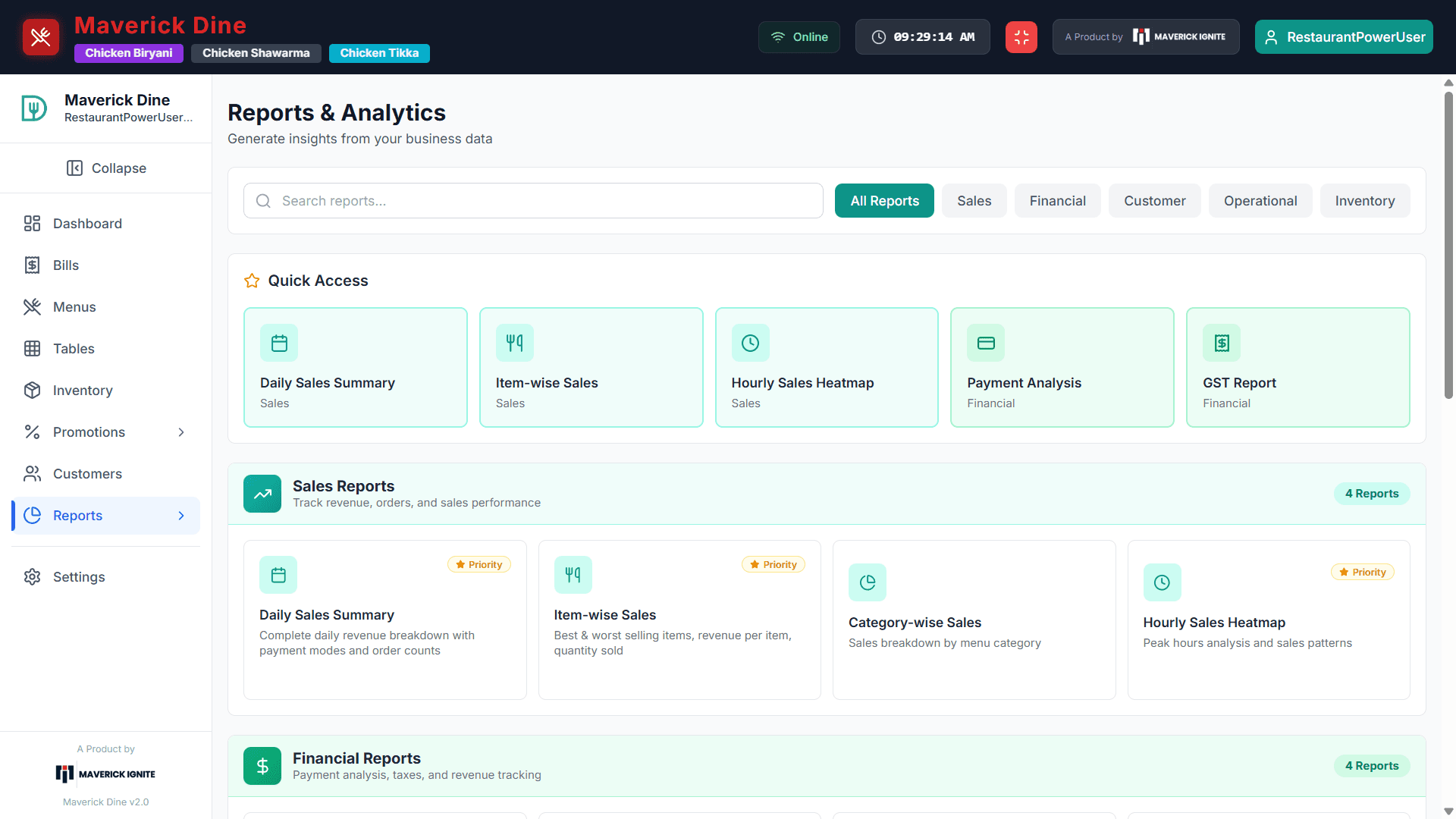Select the Sales filter tab

click(974, 200)
